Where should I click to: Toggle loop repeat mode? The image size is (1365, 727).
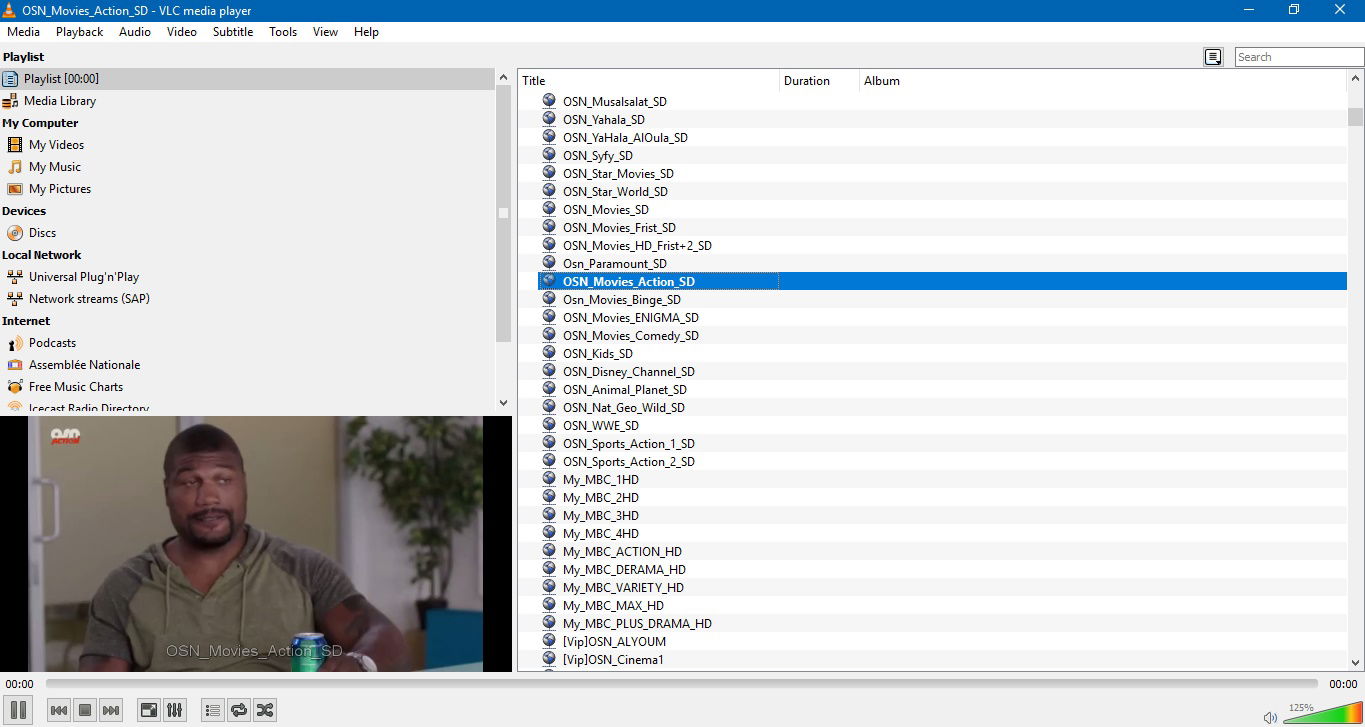[238, 710]
